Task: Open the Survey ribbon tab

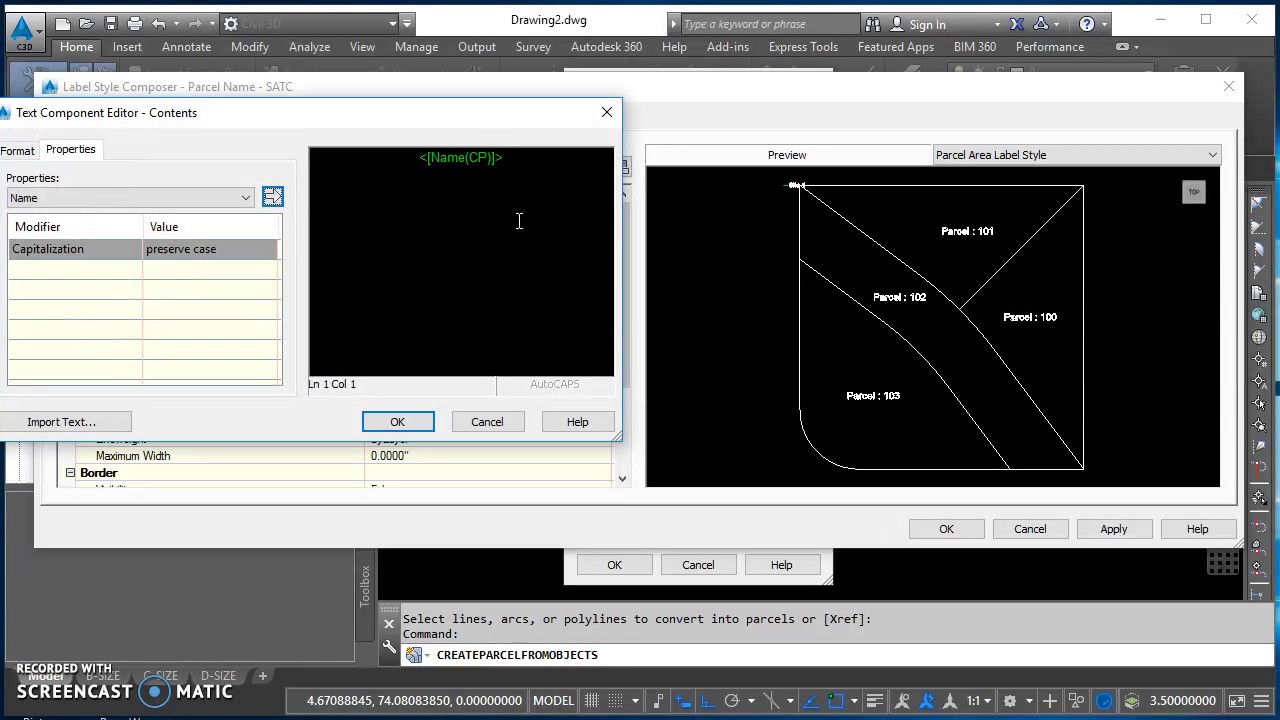Action: [x=533, y=47]
